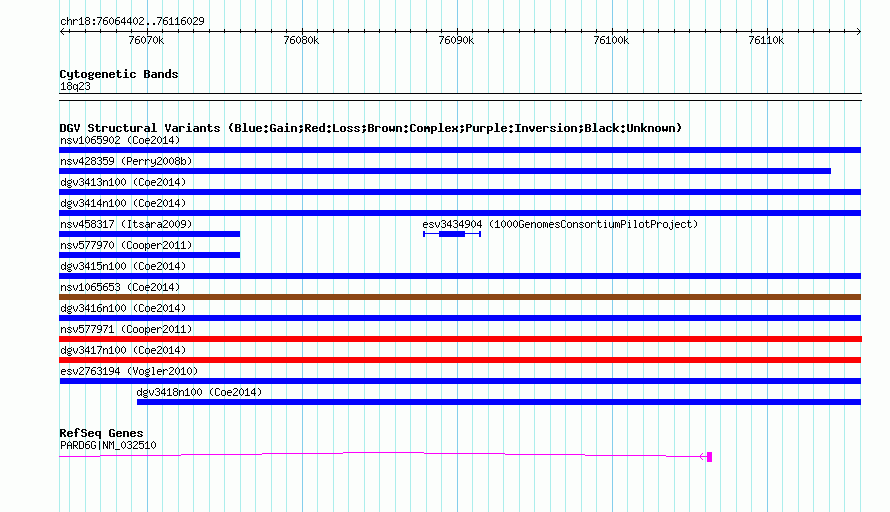Click the Cytogenetic Bands track title
This screenshot has height=512, width=890.
[x=119, y=74]
